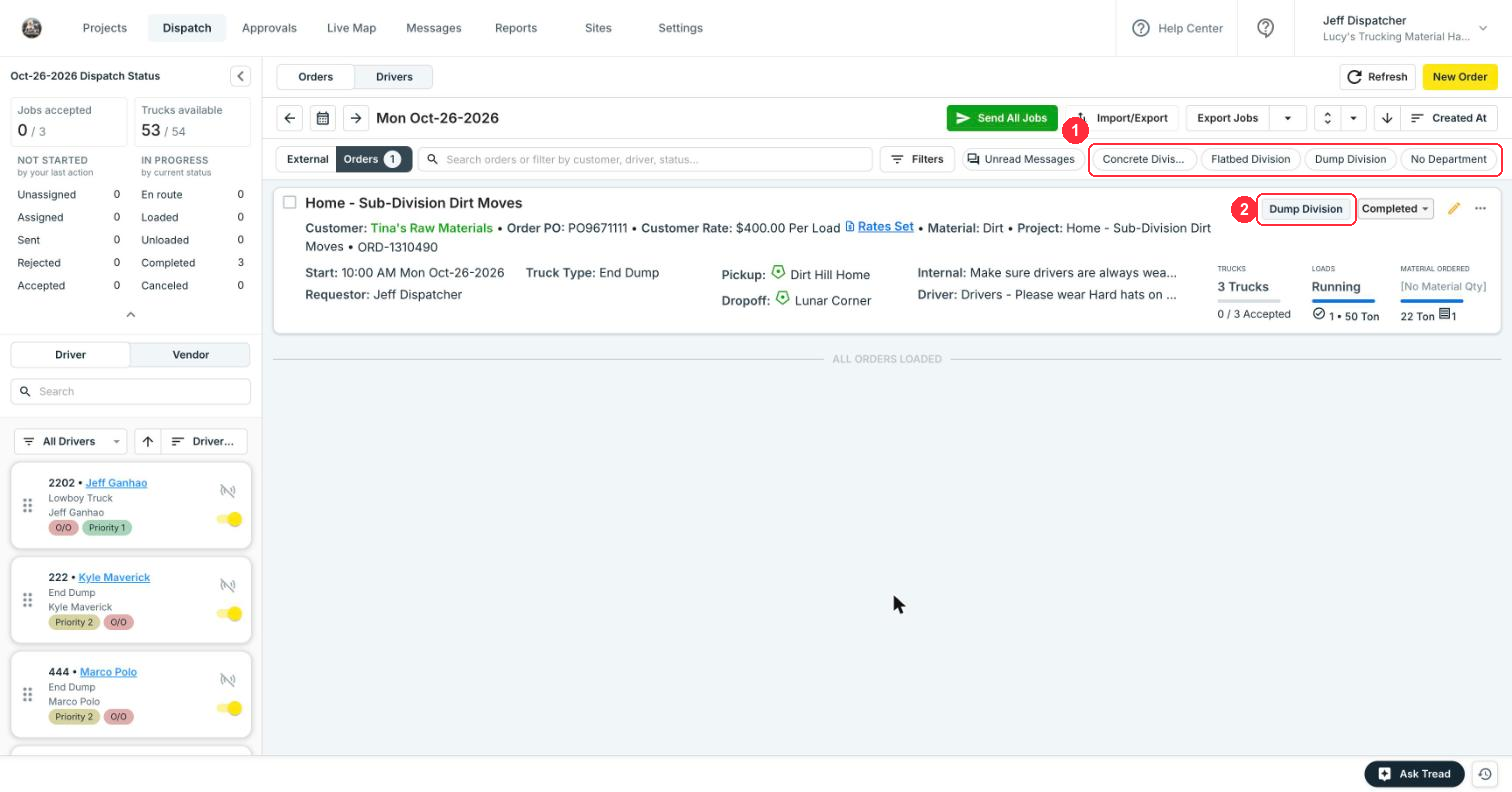
Task: Open the Messages tab
Action: click(434, 28)
